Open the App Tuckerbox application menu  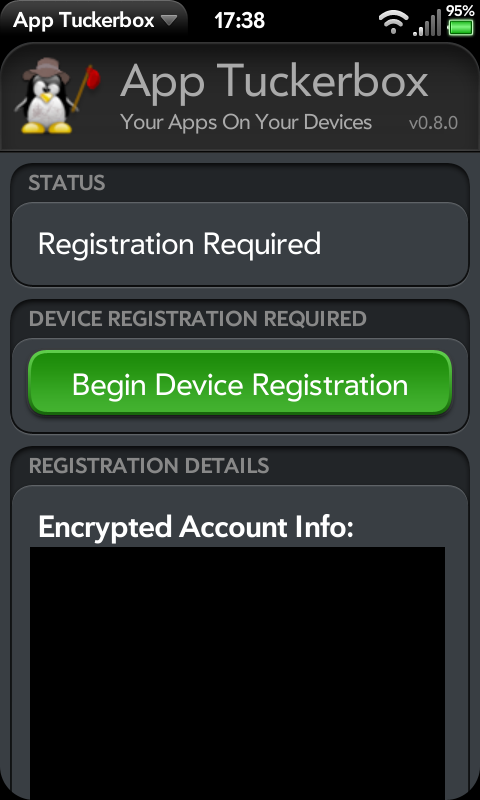tap(93, 20)
